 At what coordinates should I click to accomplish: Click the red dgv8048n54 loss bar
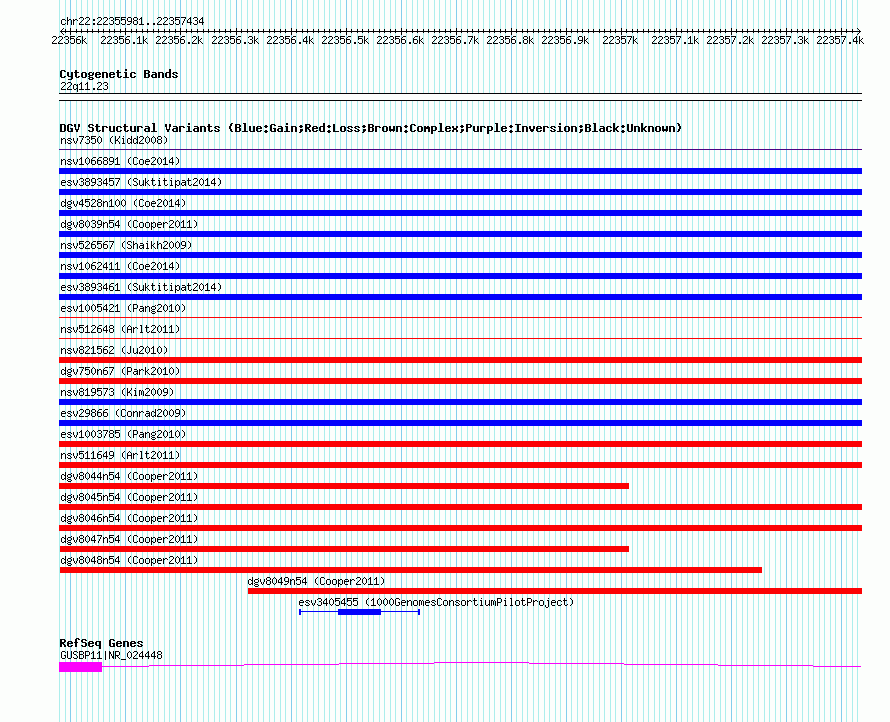(410, 570)
